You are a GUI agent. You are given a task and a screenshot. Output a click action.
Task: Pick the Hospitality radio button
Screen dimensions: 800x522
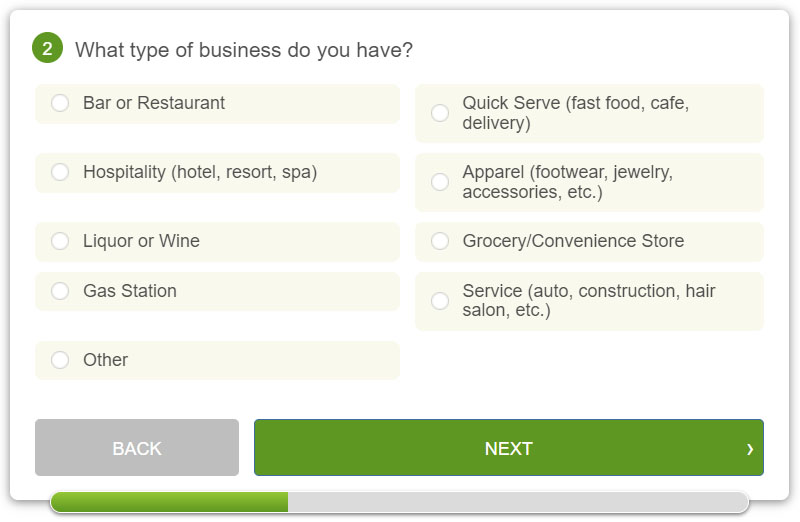click(60, 172)
